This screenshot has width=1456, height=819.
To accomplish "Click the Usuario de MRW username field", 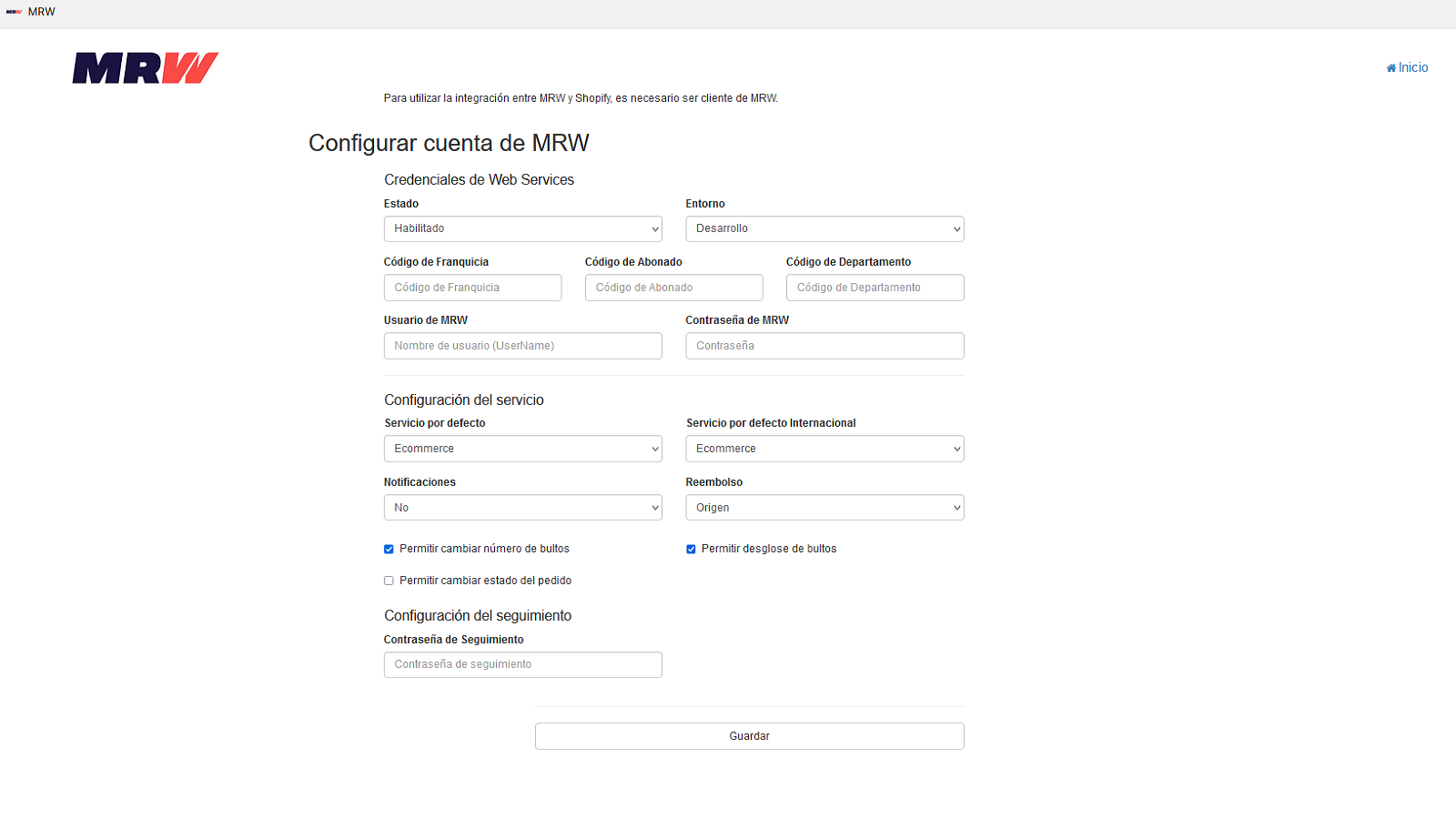I will point(522,346).
